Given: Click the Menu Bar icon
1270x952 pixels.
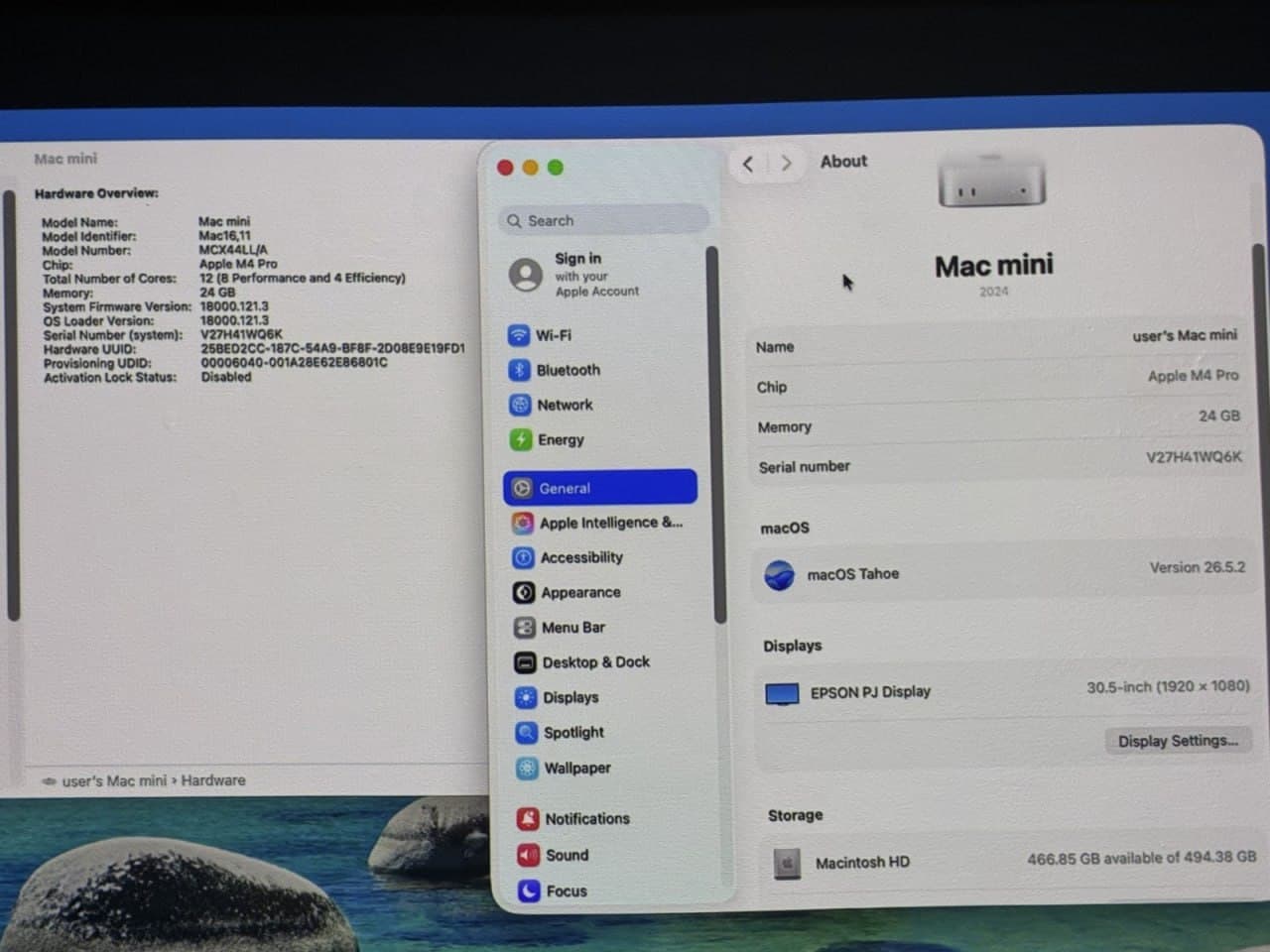Looking at the screenshot, I should point(525,628).
